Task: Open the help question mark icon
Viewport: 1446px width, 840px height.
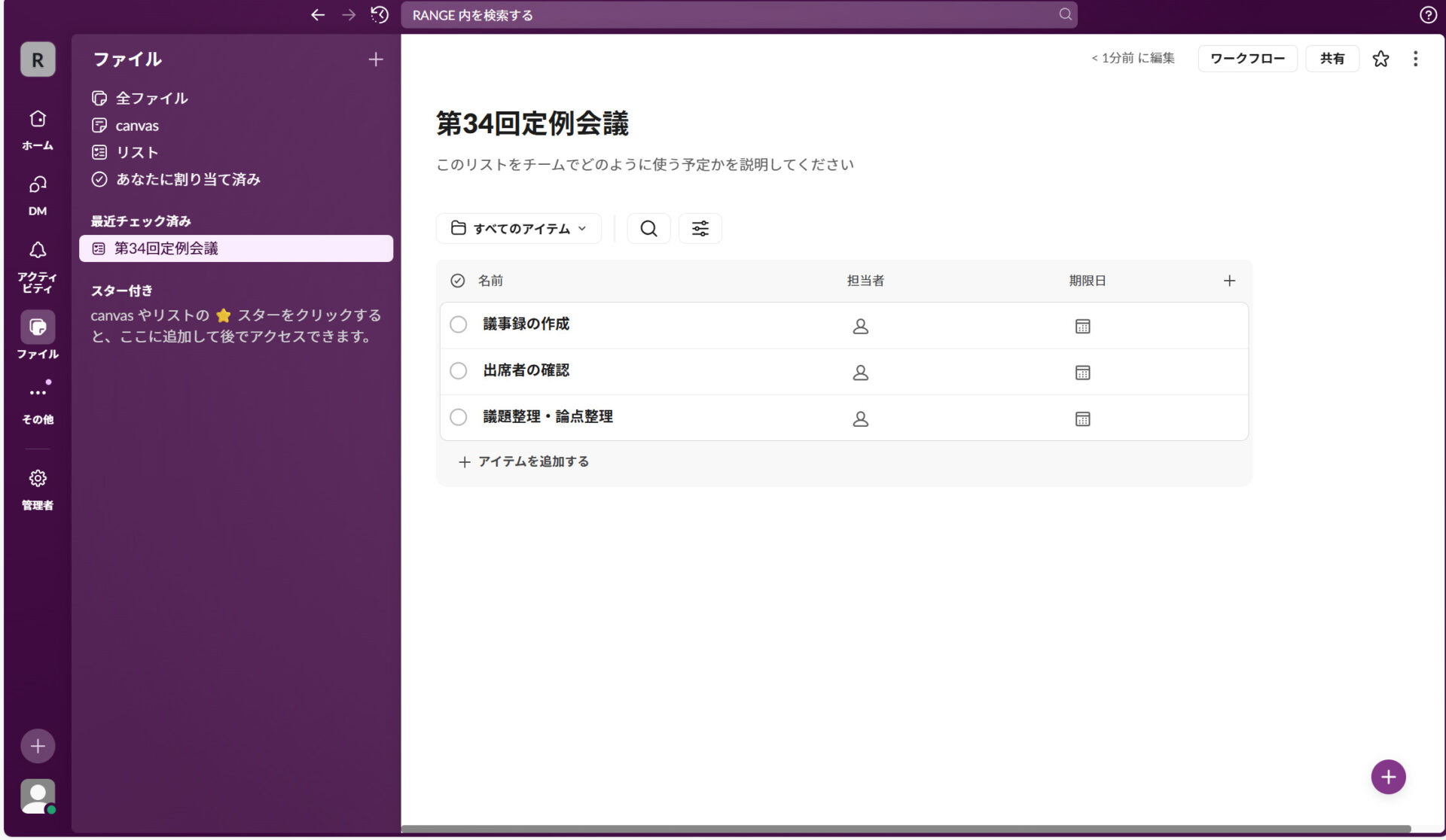Action: [x=1428, y=15]
